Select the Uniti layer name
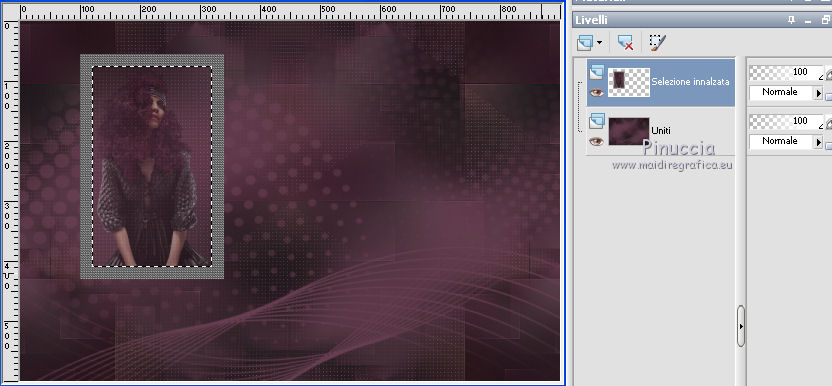 (x=661, y=130)
